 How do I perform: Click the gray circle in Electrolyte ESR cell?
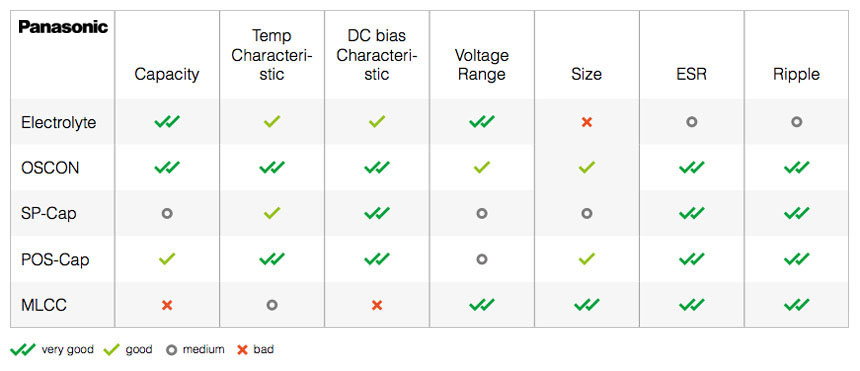[692, 122]
